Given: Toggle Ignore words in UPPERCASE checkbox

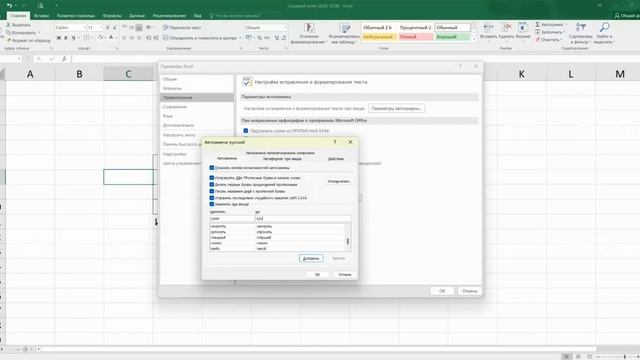Looking at the screenshot, I should [246, 131].
